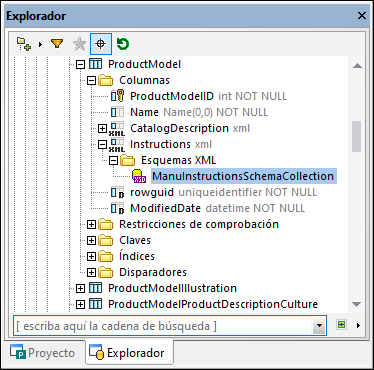Screen dimensions: 374x370
Task: Select CatalogDescription xml label
Action: (190, 128)
